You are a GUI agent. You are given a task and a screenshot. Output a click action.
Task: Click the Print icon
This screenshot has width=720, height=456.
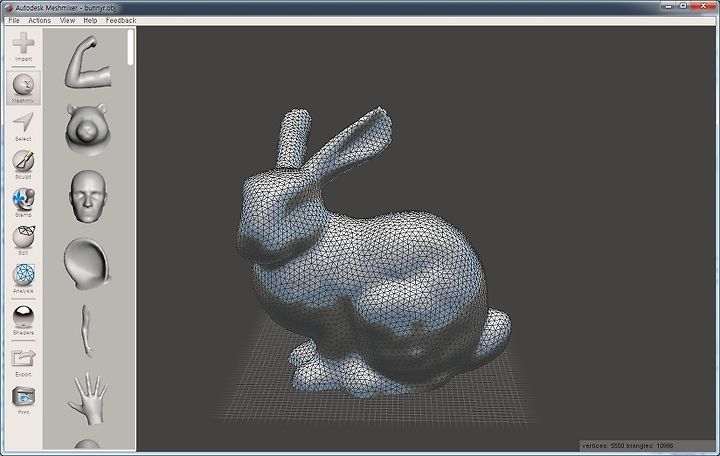click(23, 397)
